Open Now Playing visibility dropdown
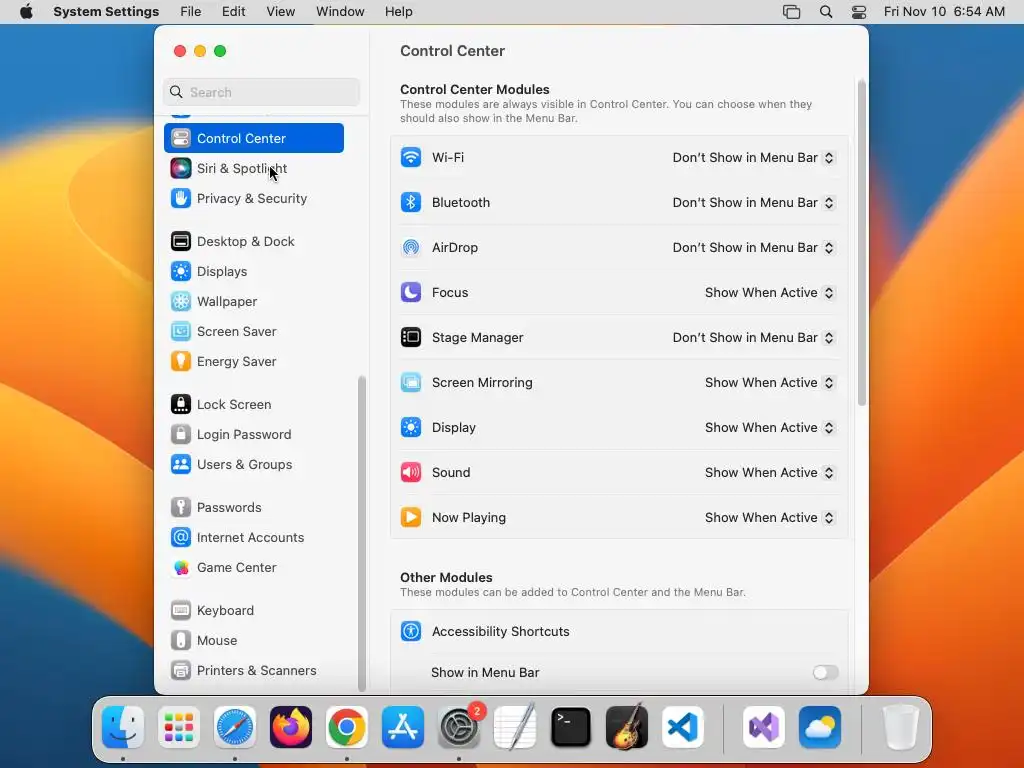 [769, 518]
